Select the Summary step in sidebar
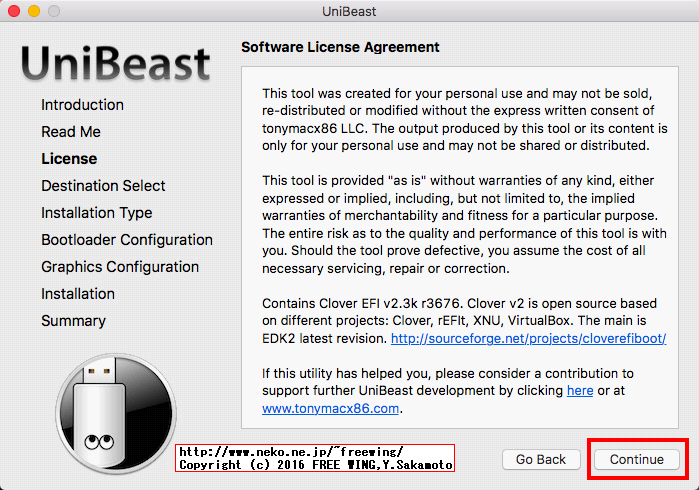The height and width of the screenshot is (490, 699). tap(74, 321)
